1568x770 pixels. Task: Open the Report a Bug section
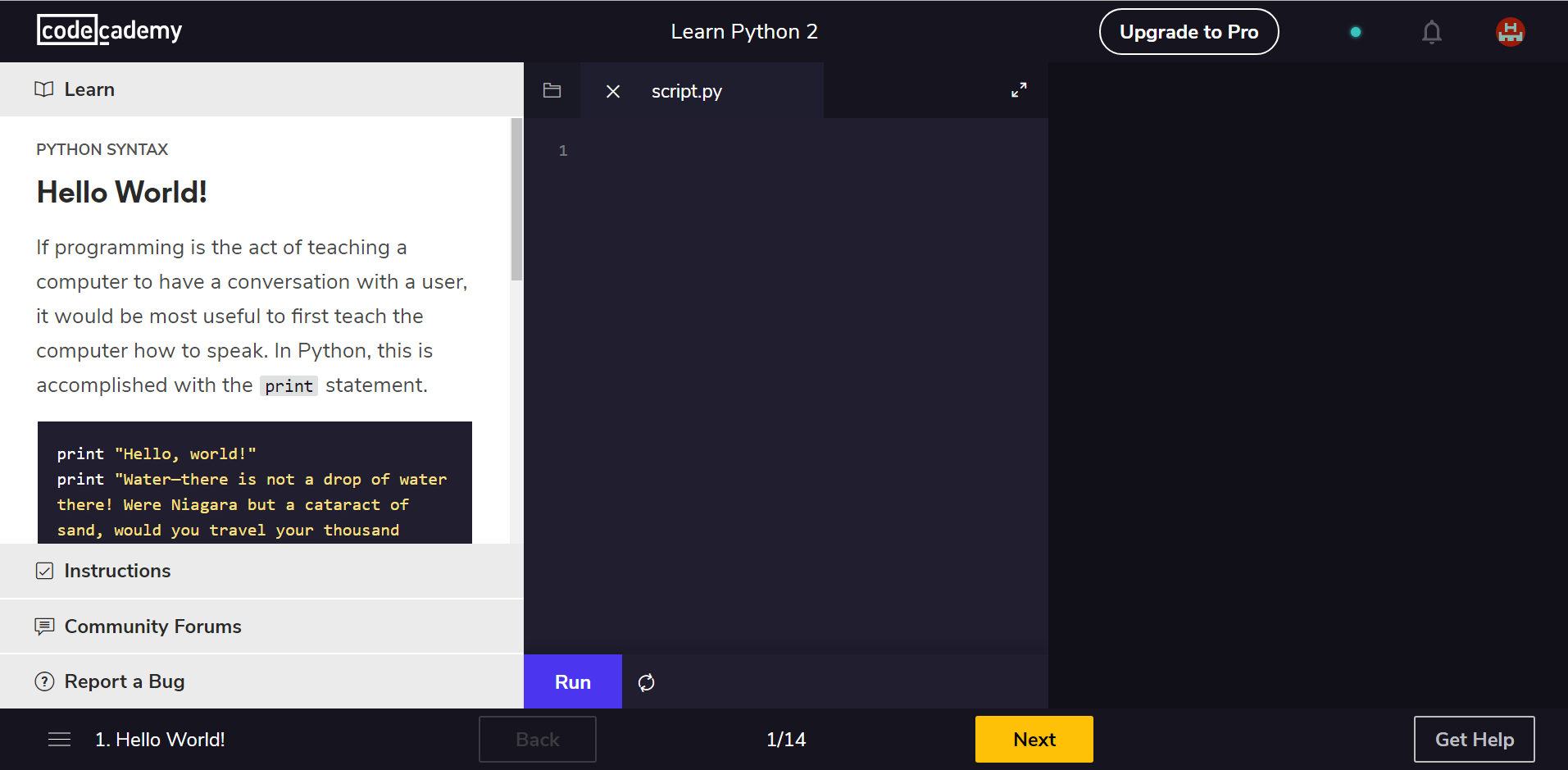pyautogui.click(x=261, y=681)
